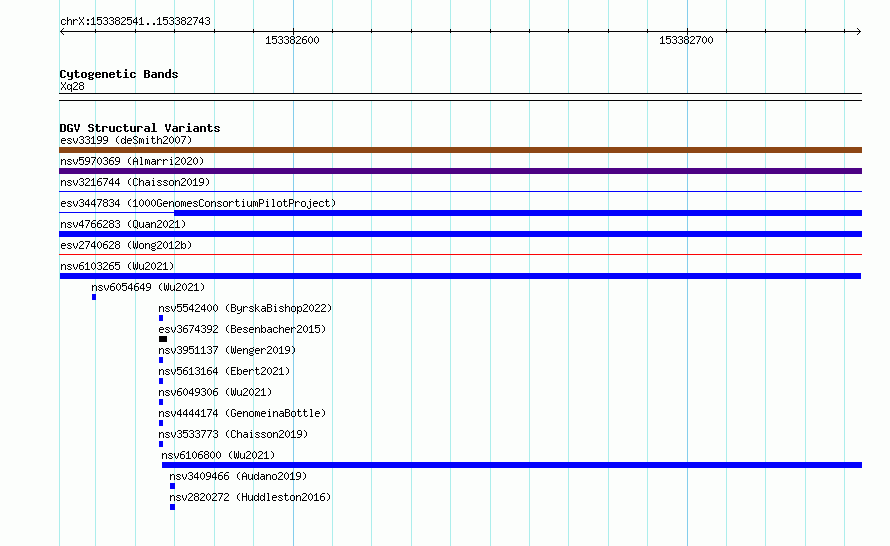Click small blue marker under nsv5613164

coord(161,381)
